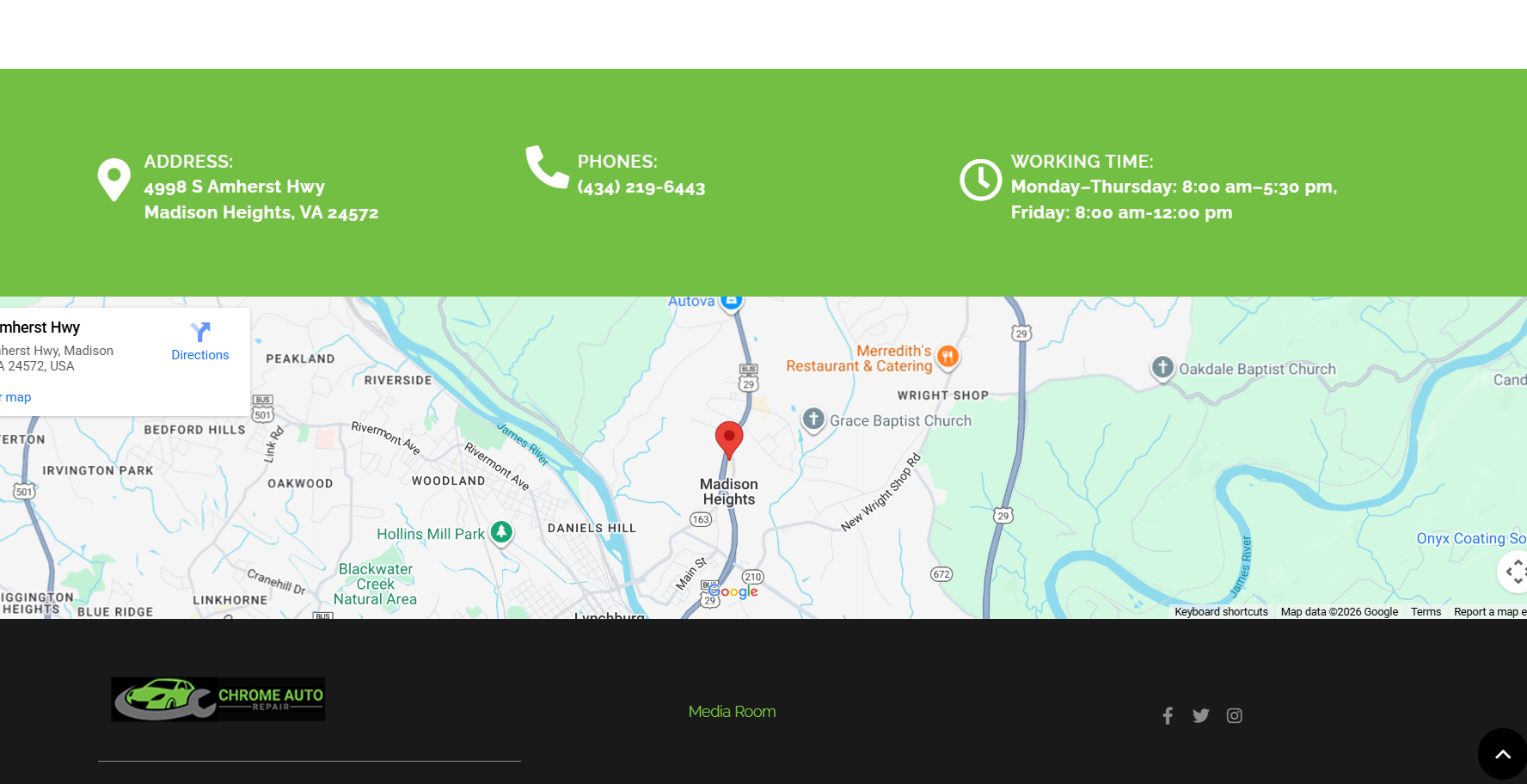
Task: Click the Directions icon on map card
Action: (200, 332)
